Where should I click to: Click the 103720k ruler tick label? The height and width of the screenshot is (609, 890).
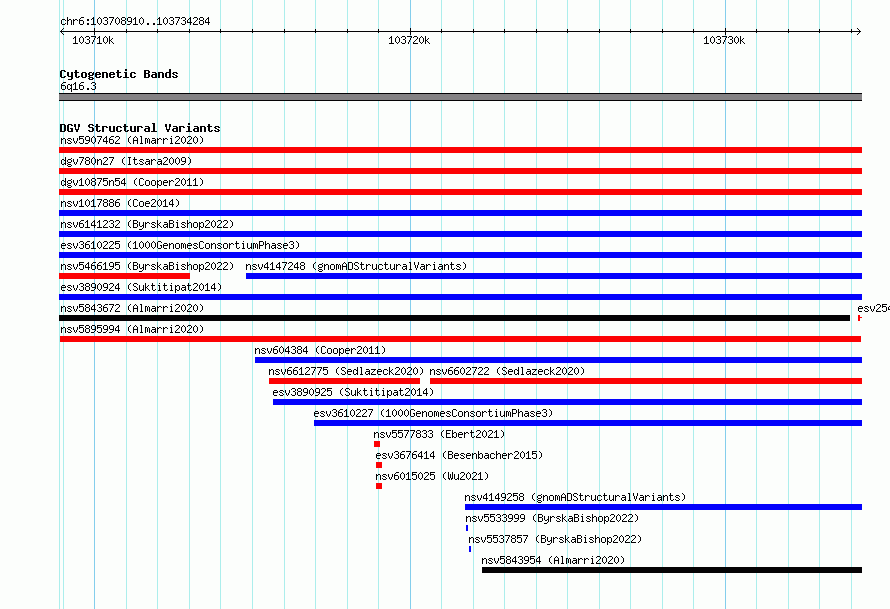point(409,40)
